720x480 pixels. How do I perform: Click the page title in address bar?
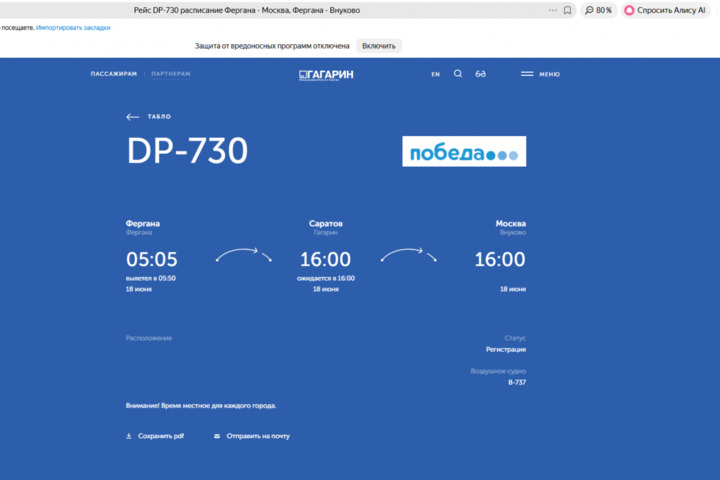[247, 10]
